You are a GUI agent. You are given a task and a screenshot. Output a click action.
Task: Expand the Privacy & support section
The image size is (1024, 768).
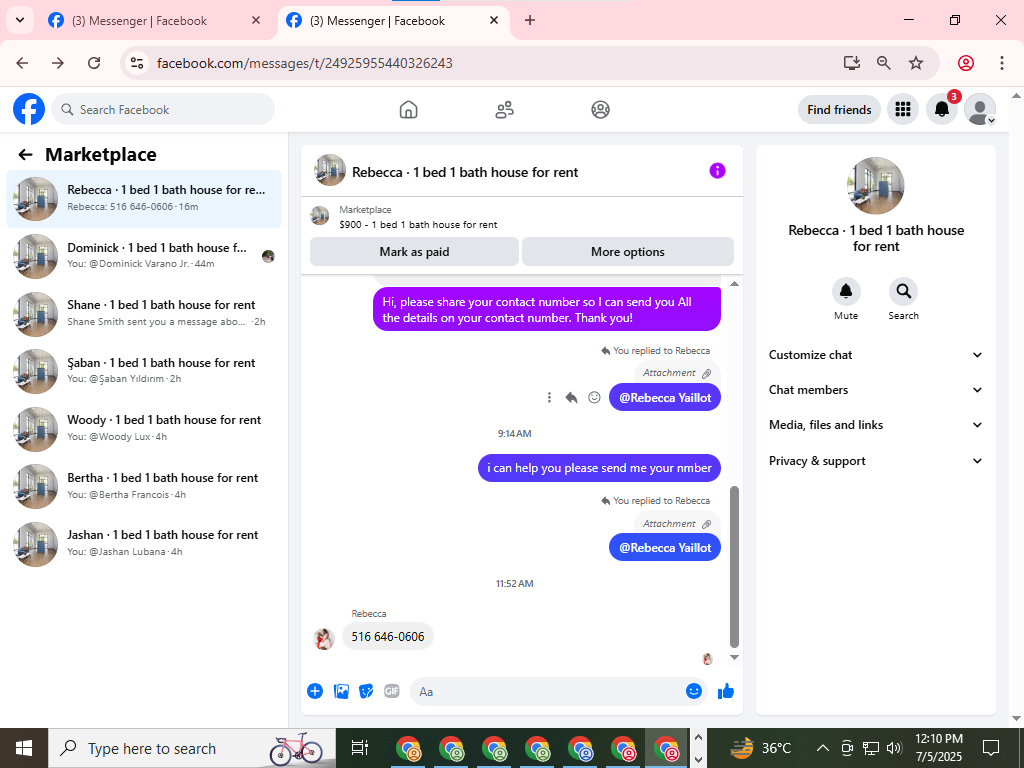pyautogui.click(x=876, y=461)
